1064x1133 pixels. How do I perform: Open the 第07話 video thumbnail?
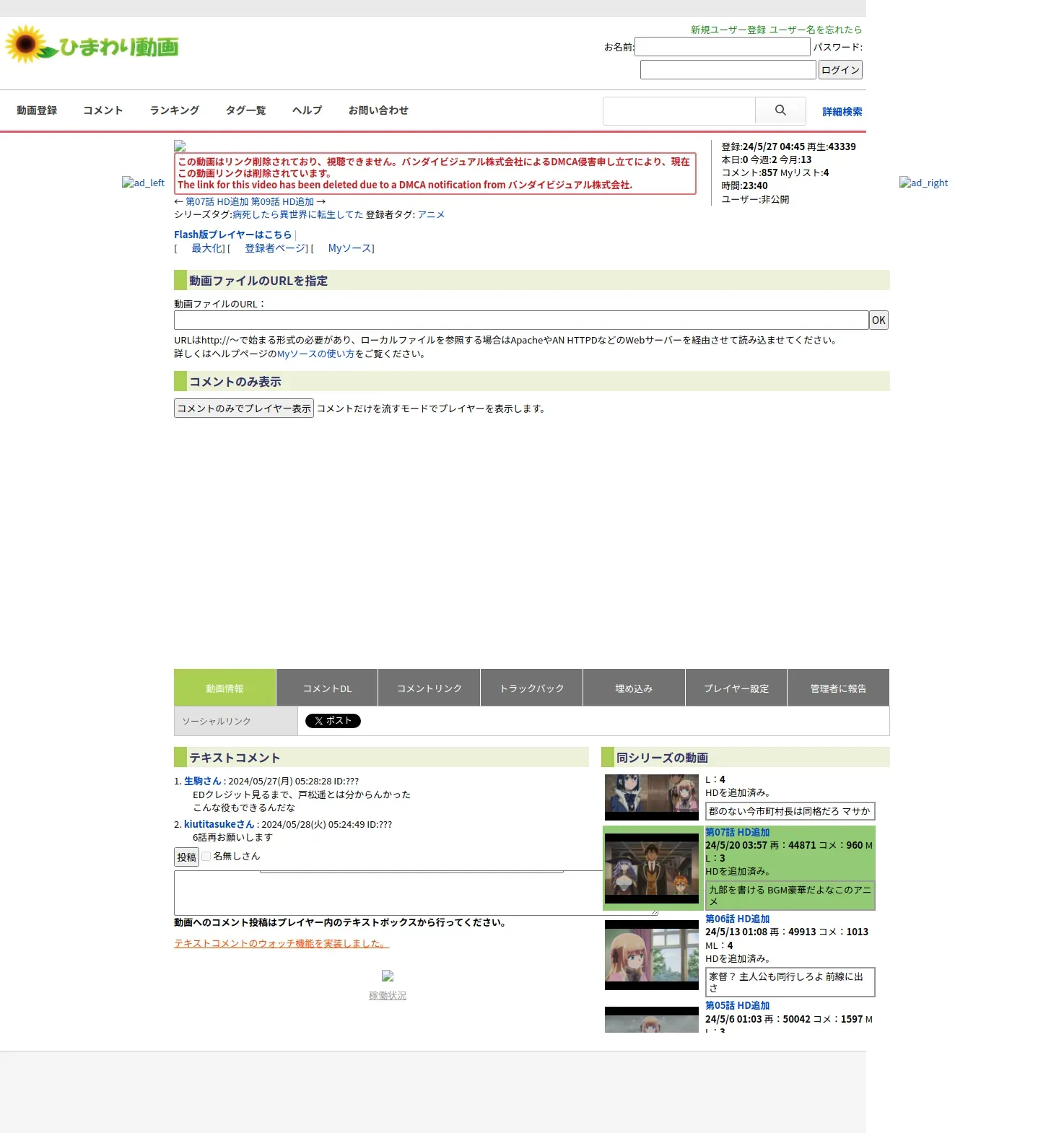point(652,868)
